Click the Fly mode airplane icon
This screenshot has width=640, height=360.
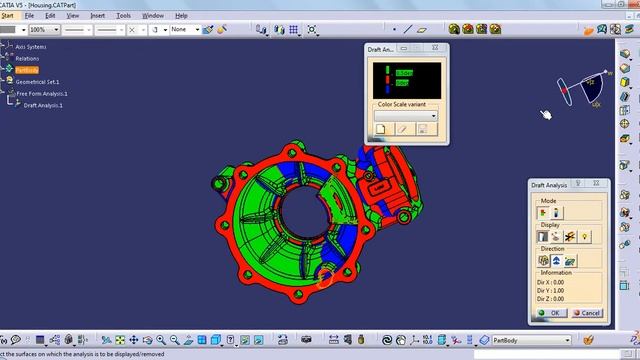106,340
